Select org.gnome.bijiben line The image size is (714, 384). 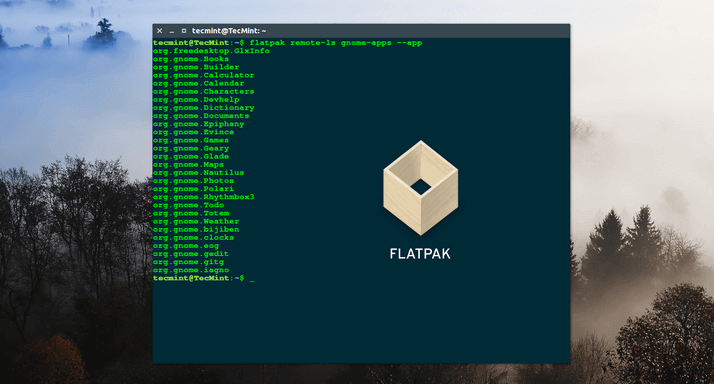[196, 230]
